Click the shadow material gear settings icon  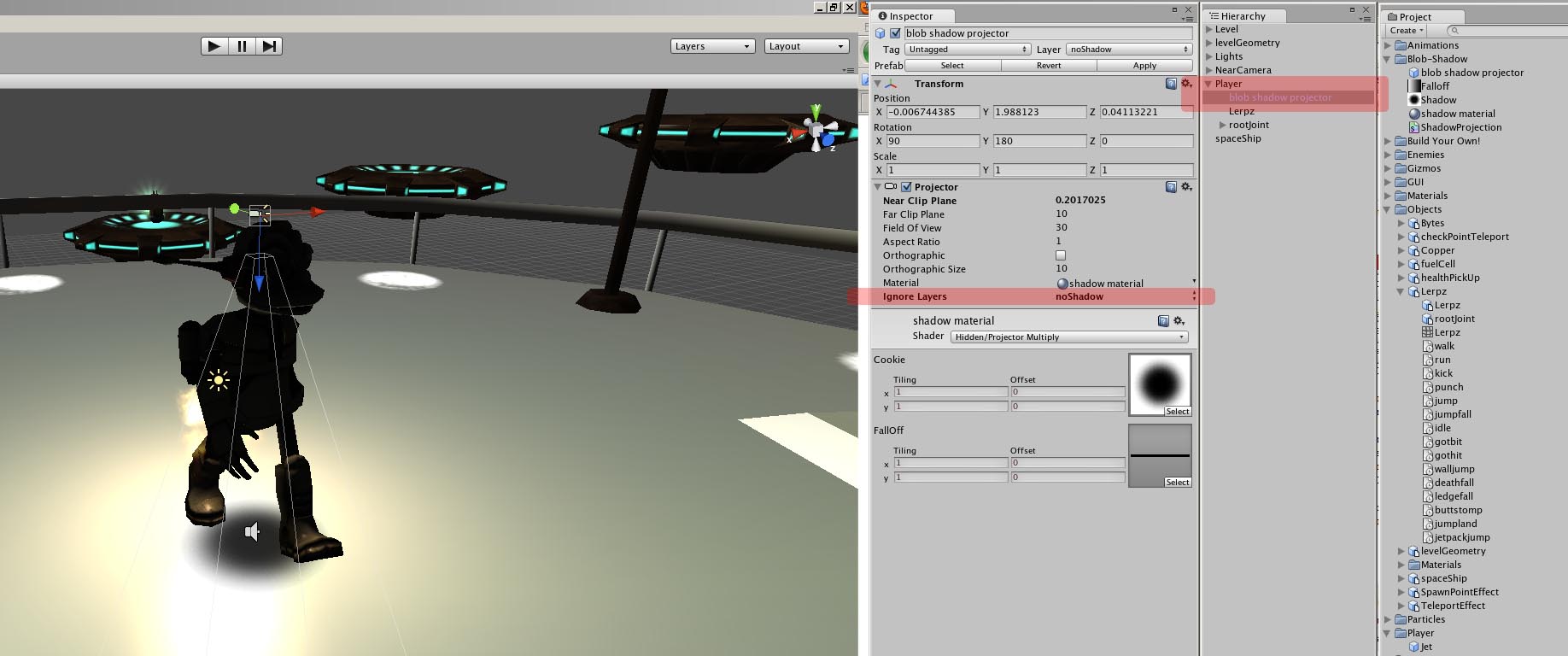[x=1179, y=321]
